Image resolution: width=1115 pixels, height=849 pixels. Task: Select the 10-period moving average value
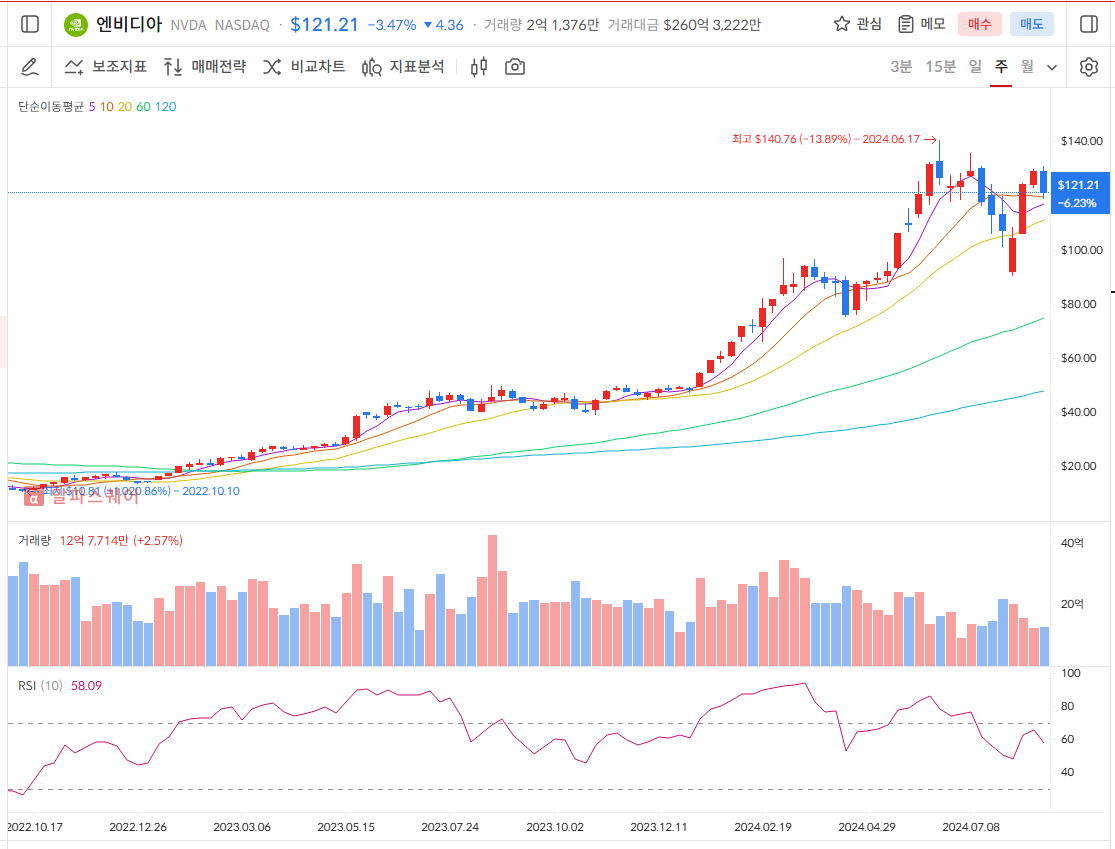click(x=107, y=107)
